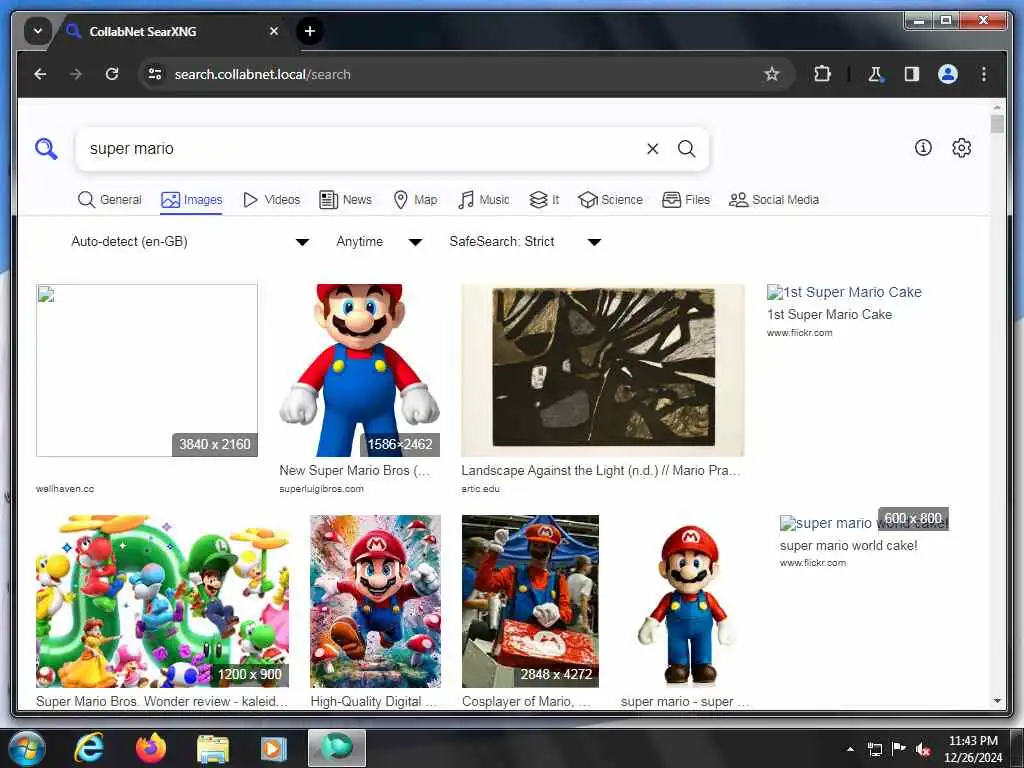Open tab search dropdown arrow
Viewport: 1024px width, 768px height.
pos(38,31)
